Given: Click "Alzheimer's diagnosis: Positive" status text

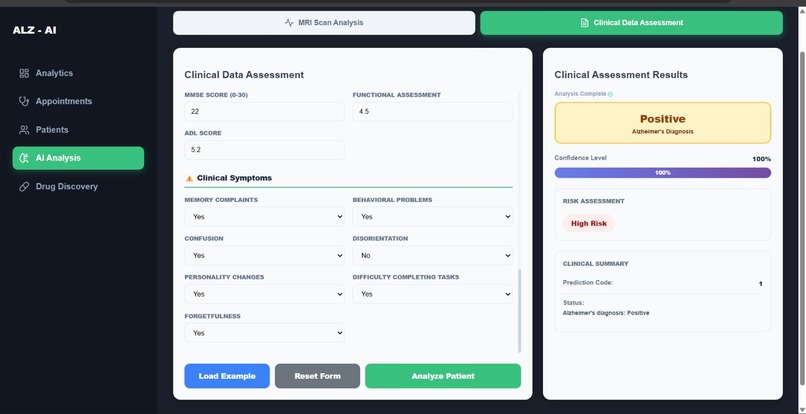Looking at the screenshot, I should 606,313.
